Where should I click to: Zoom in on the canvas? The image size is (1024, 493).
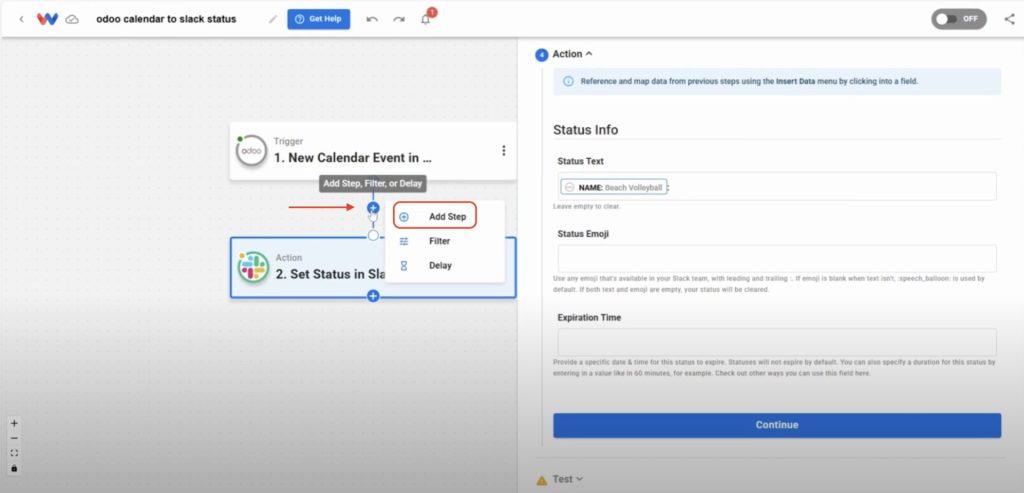tap(14, 423)
